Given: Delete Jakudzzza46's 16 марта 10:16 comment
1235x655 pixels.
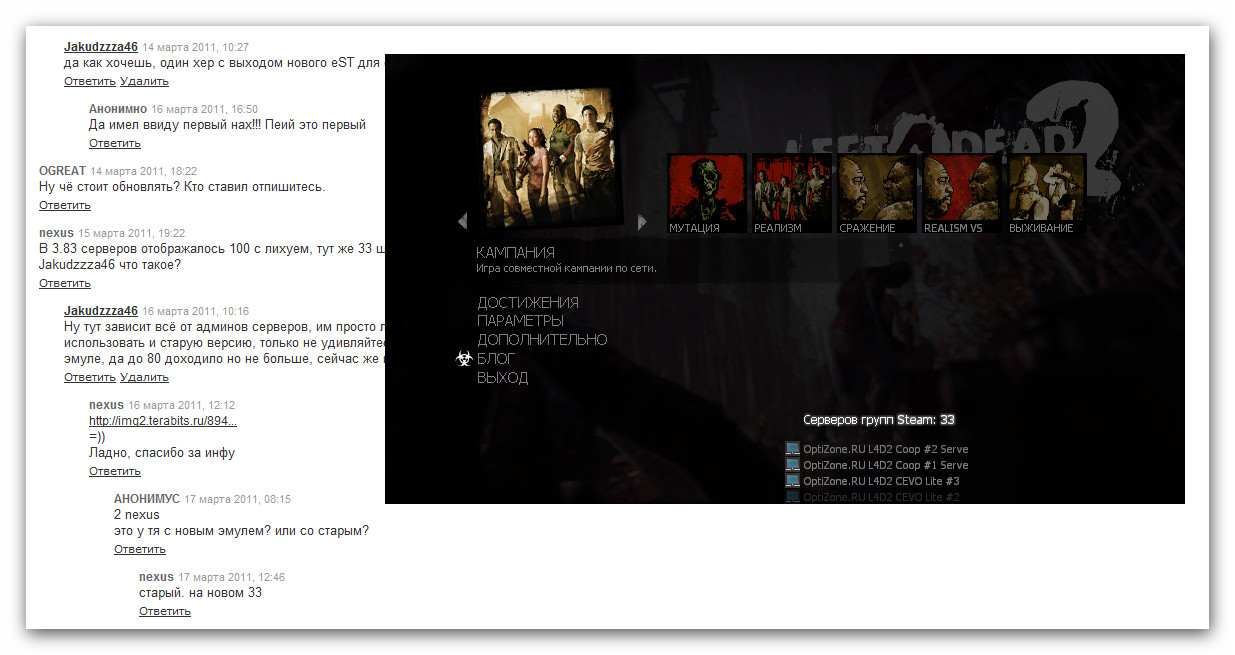Looking at the screenshot, I should pyautogui.click(x=144, y=377).
